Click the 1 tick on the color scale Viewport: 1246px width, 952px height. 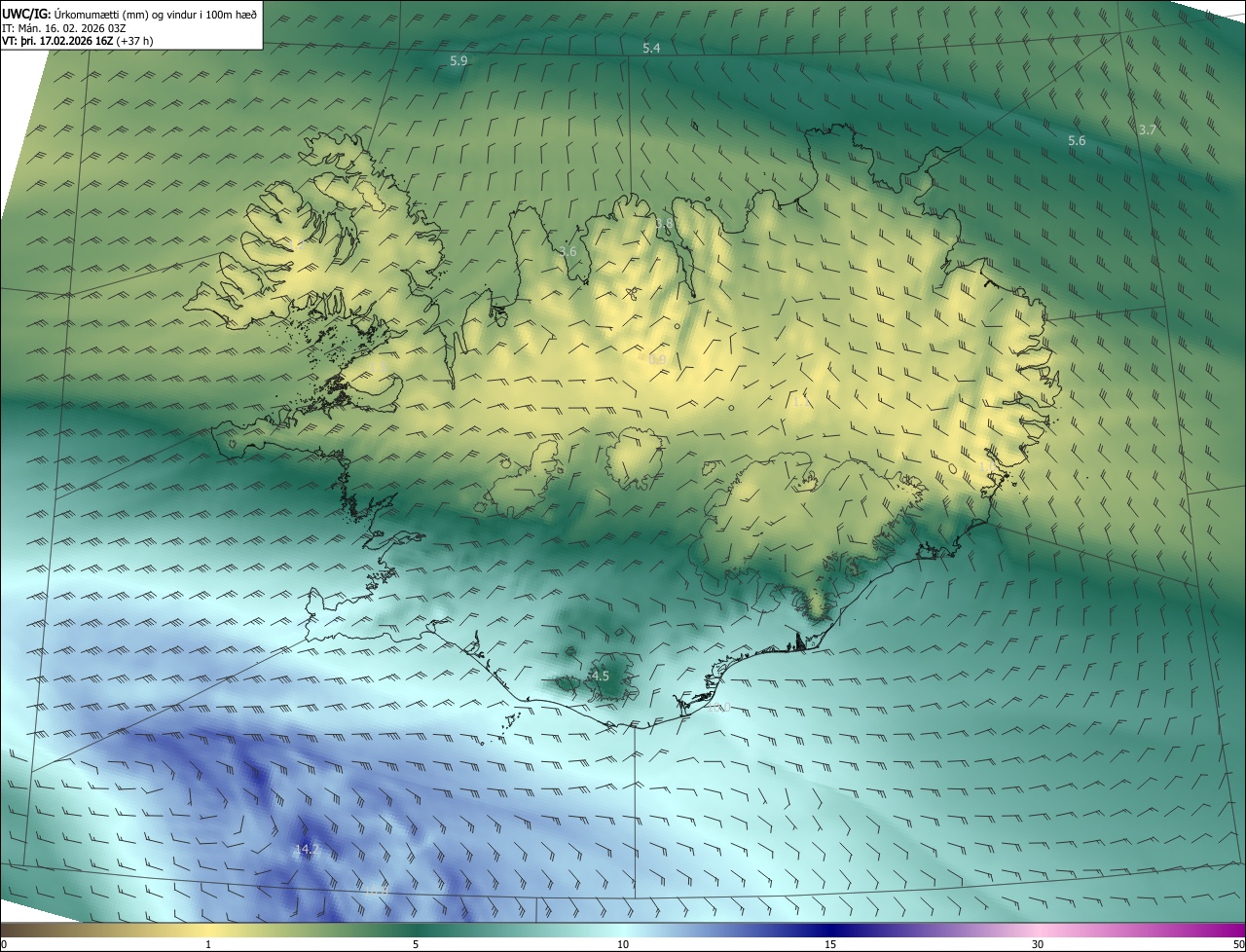click(208, 944)
